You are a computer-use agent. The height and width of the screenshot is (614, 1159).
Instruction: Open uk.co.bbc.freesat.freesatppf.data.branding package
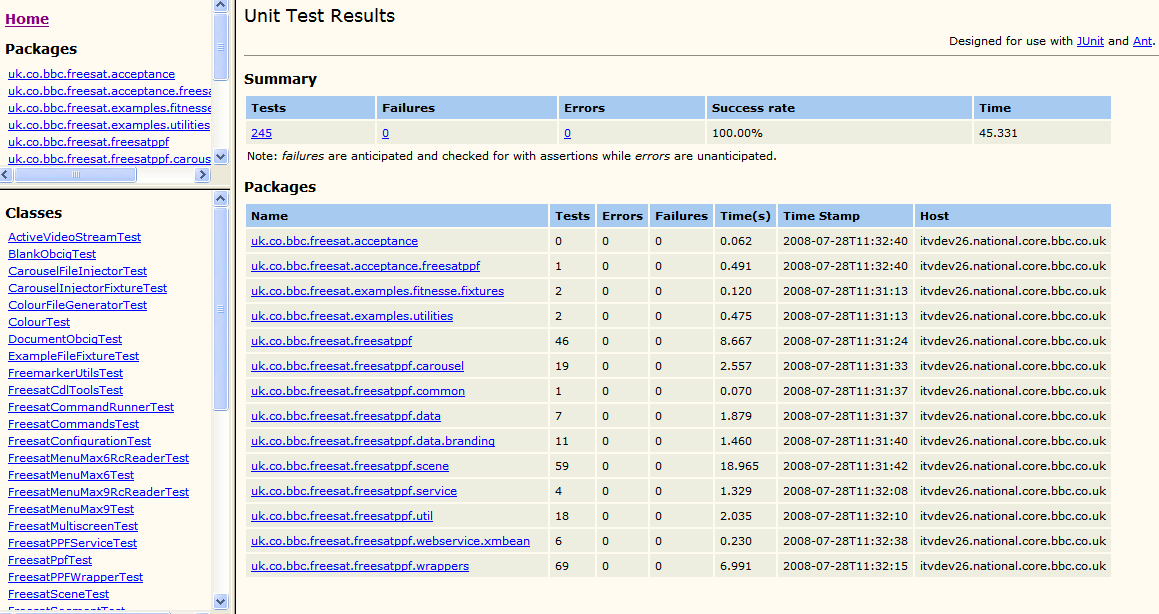(372, 441)
